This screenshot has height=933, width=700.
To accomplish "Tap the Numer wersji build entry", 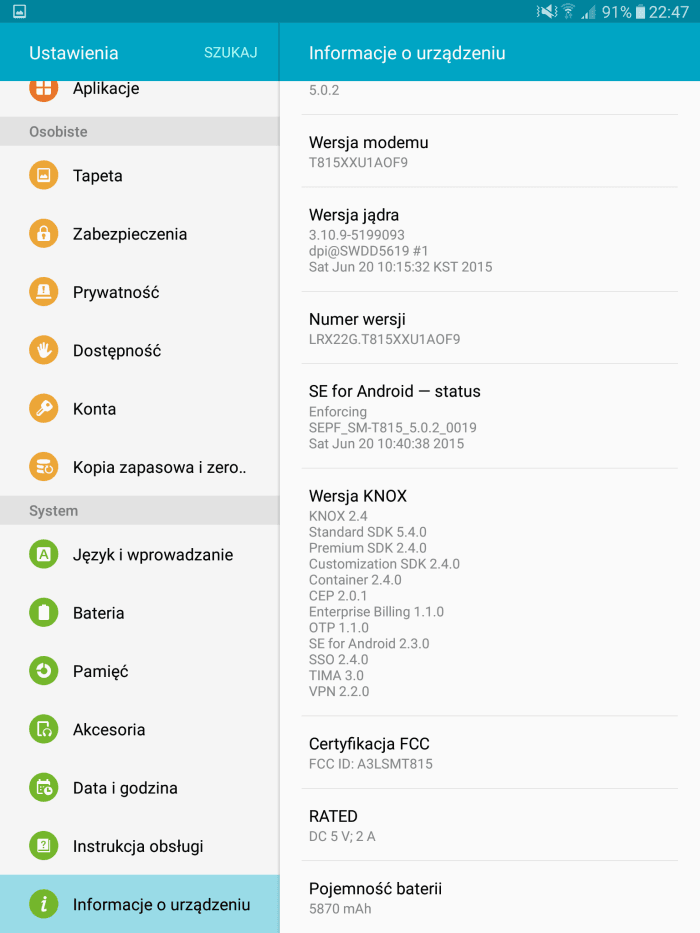I will click(x=489, y=328).
